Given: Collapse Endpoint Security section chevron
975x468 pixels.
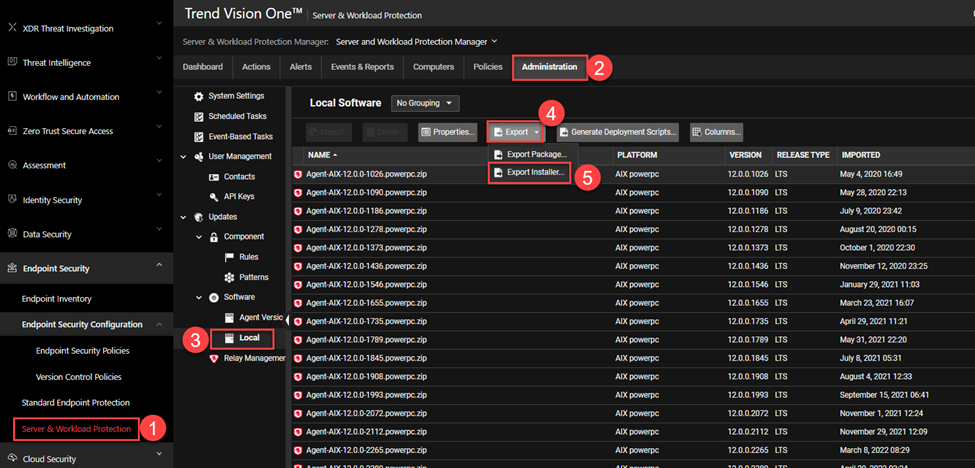Looking at the screenshot, I should 159,265.
